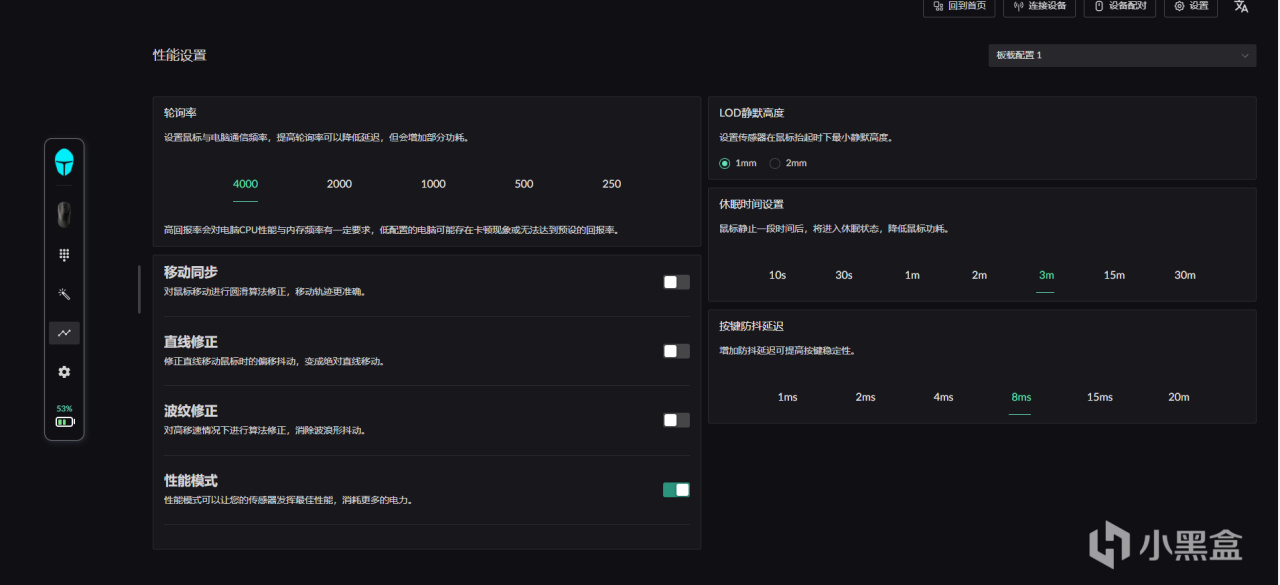Set sleep time to 30m
The width and height of the screenshot is (1280, 585).
(1185, 275)
